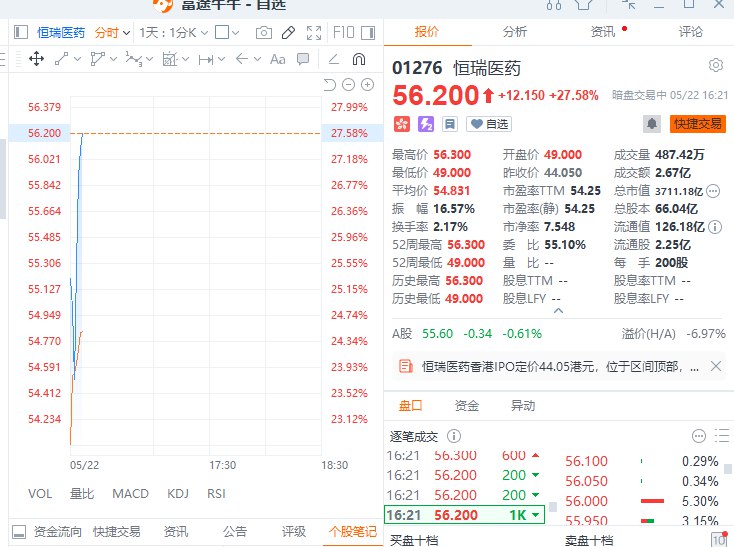
Task: Select the measurement region tool
Action: pos(169,59)
